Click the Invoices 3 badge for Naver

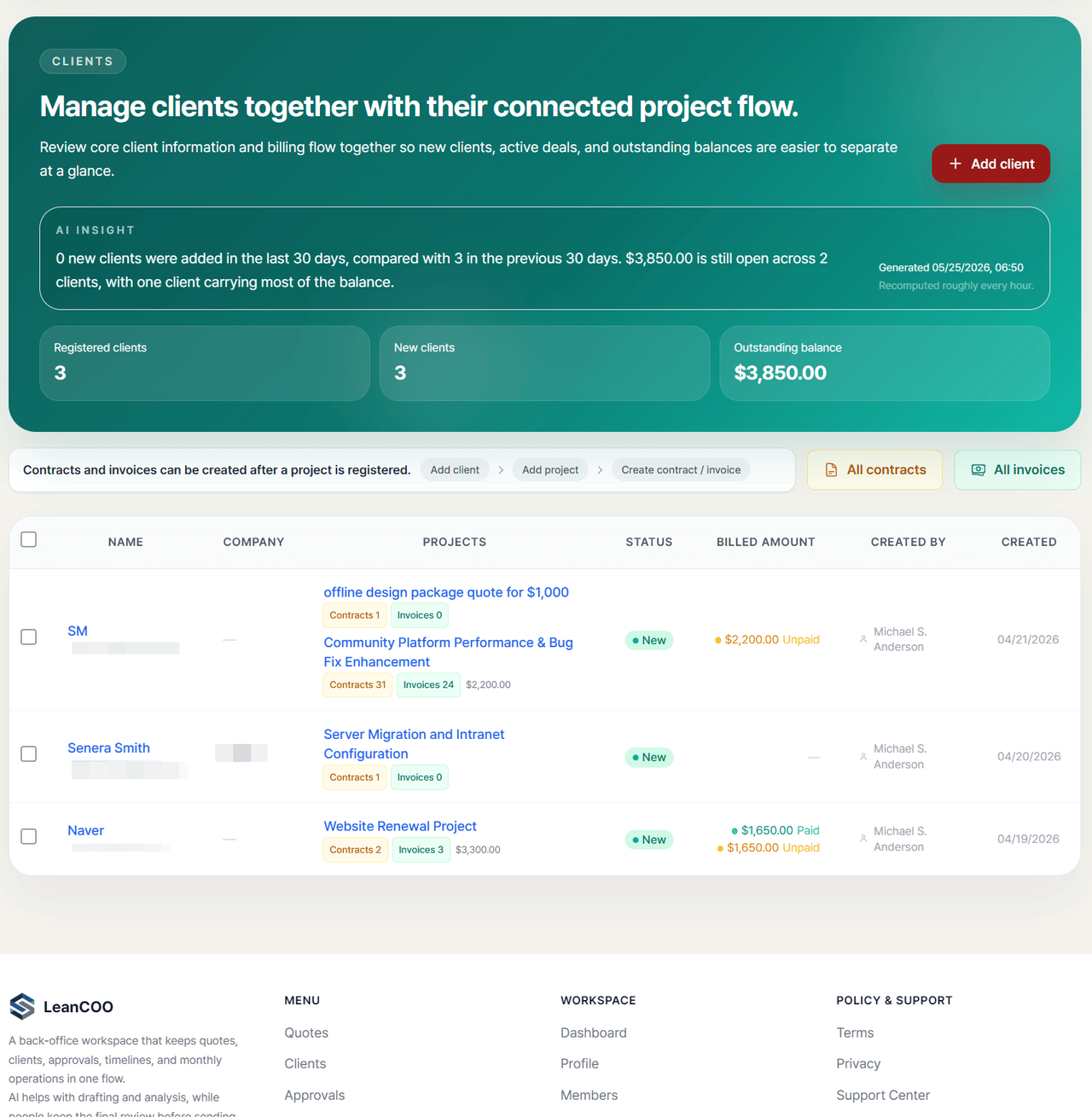(x=421, y=850)
